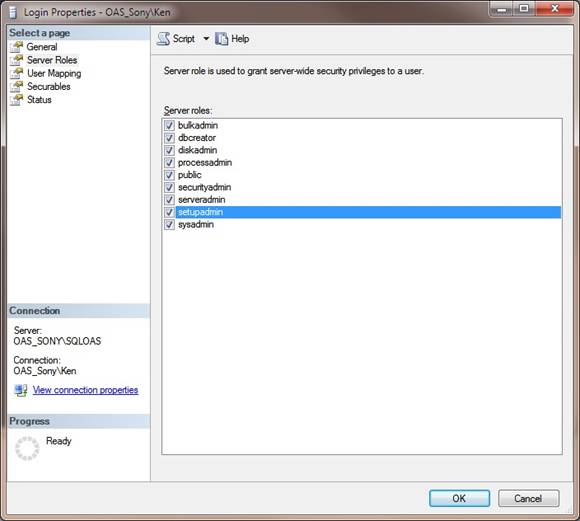Image resolution: width=580 pixels, height=521 pixels.
Task: Click the connection properties icon
Action: tap(21, 390)
